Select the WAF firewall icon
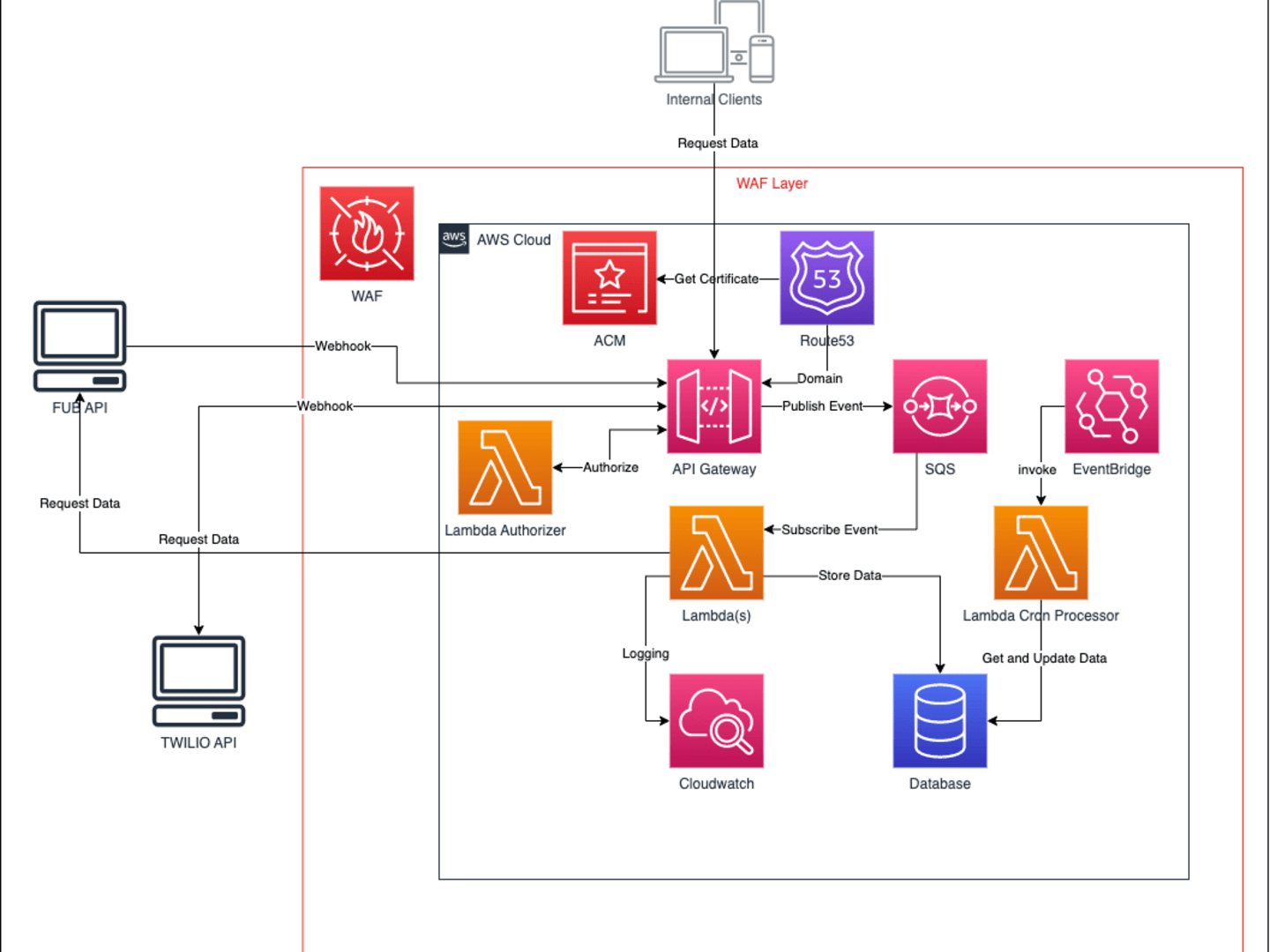1270x952 pixels. tap(367, 234)
